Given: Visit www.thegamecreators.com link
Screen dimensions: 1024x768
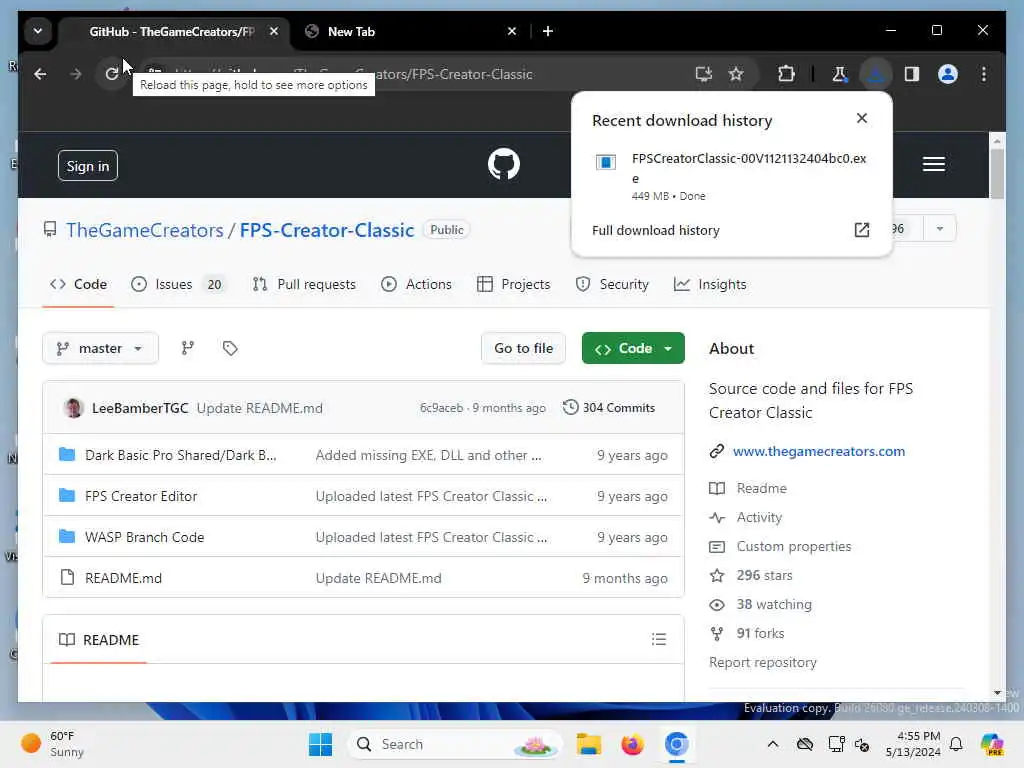Looking at the screenshot, I should (x=818, y=451).
